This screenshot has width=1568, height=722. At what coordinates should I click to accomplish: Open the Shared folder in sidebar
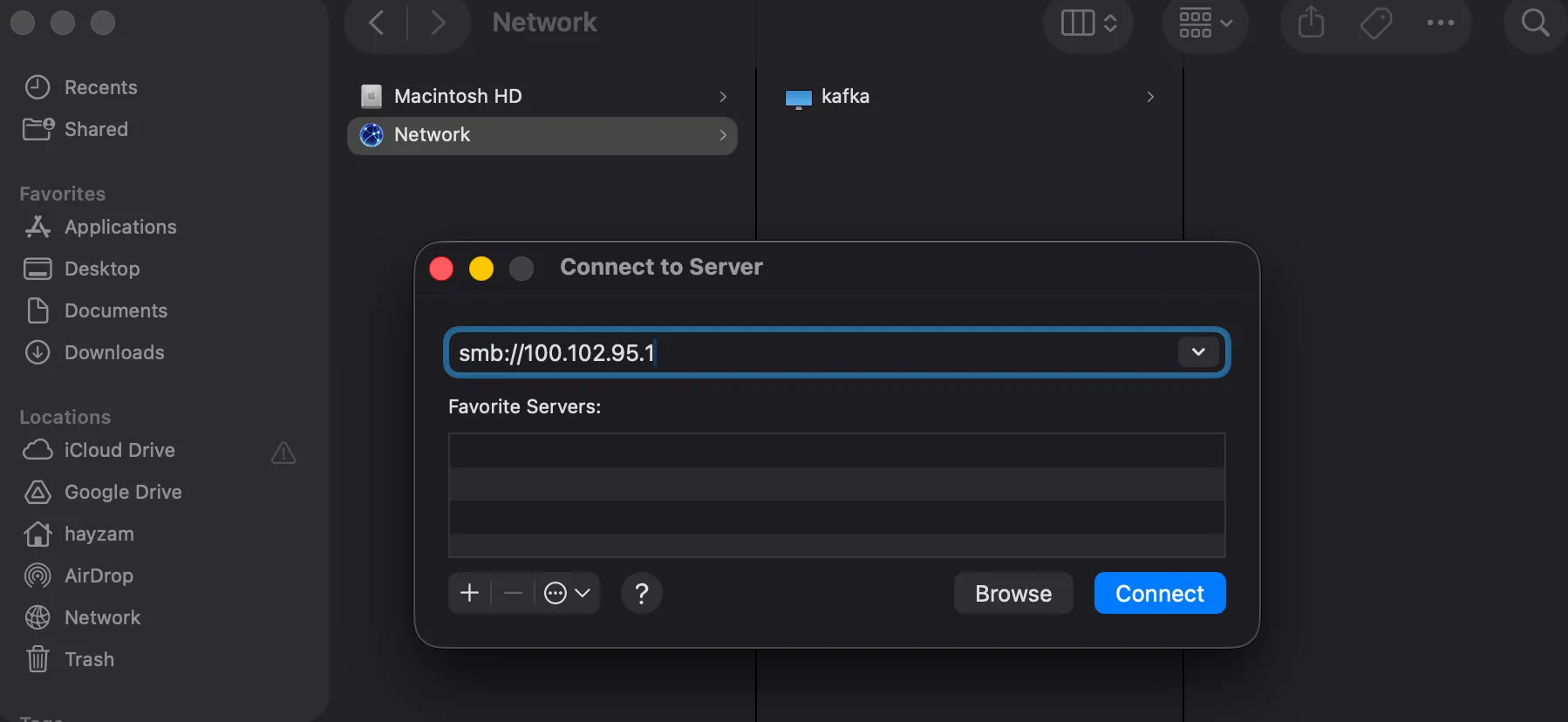point(76,129)
